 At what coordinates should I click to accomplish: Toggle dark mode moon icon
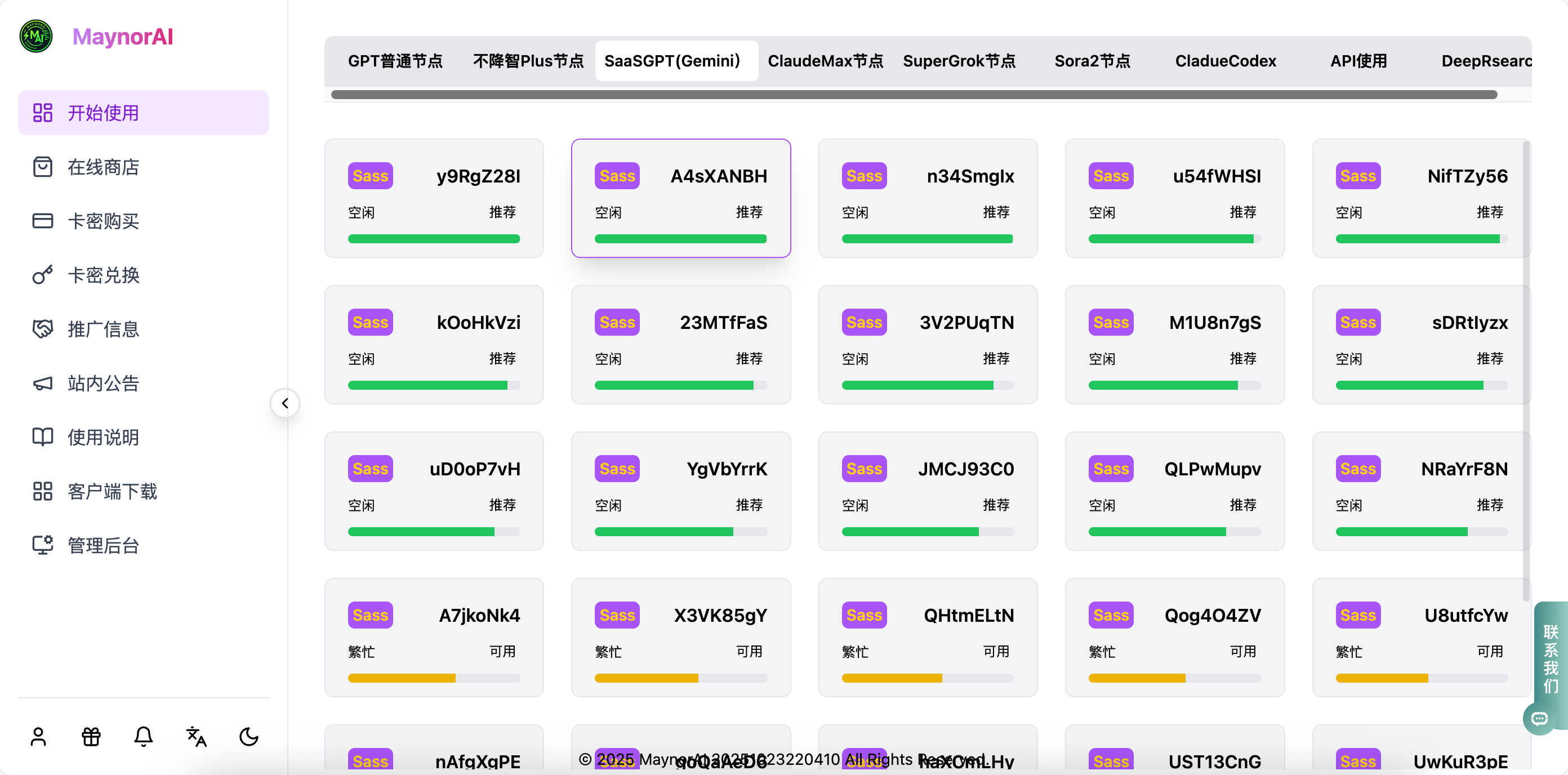coord(248,737)
